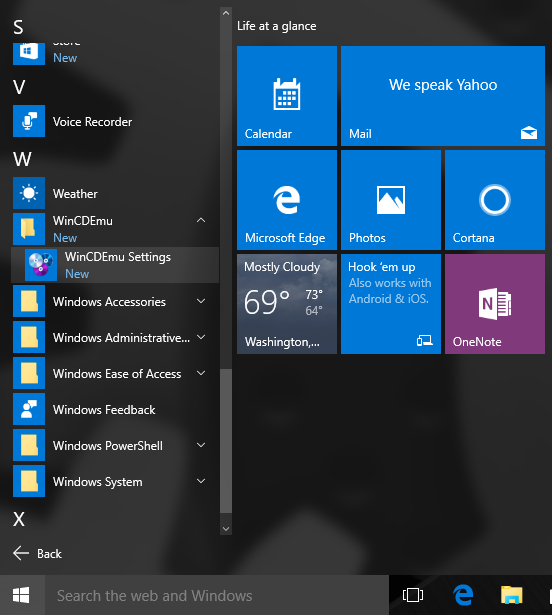Click the letter W section header

pyautogui.click(x=22, y=159)
